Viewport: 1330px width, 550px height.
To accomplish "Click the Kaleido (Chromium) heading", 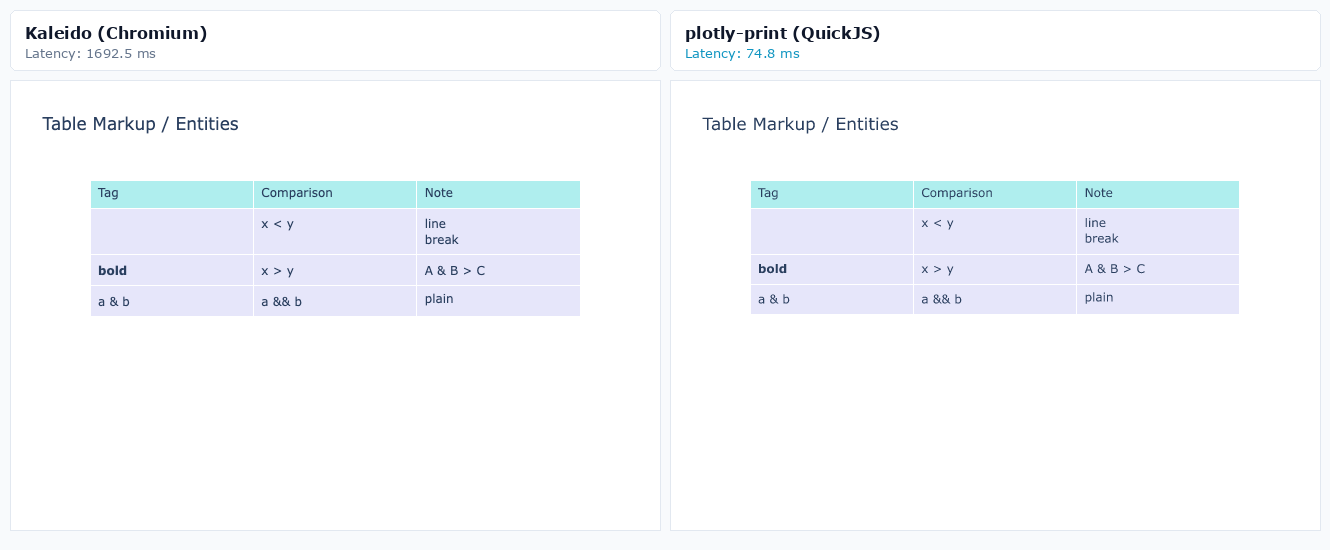I will tap(116, 33).
